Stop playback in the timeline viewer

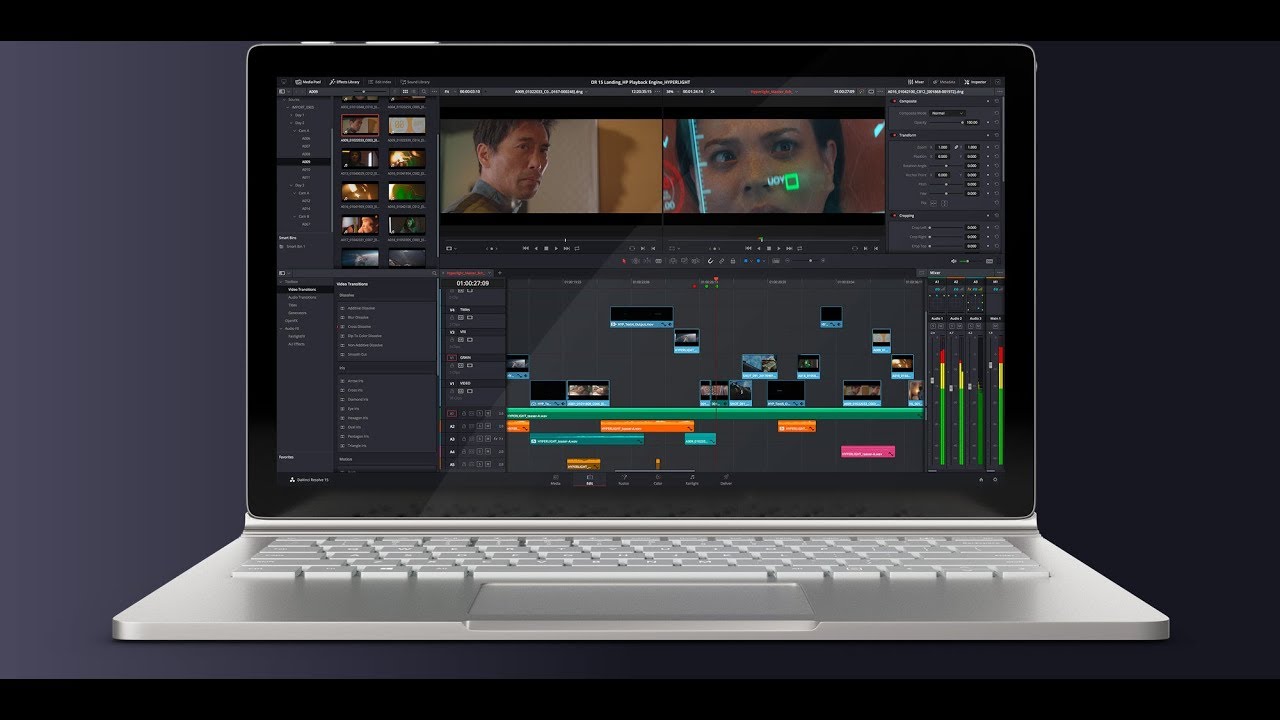tap(771, 248)
